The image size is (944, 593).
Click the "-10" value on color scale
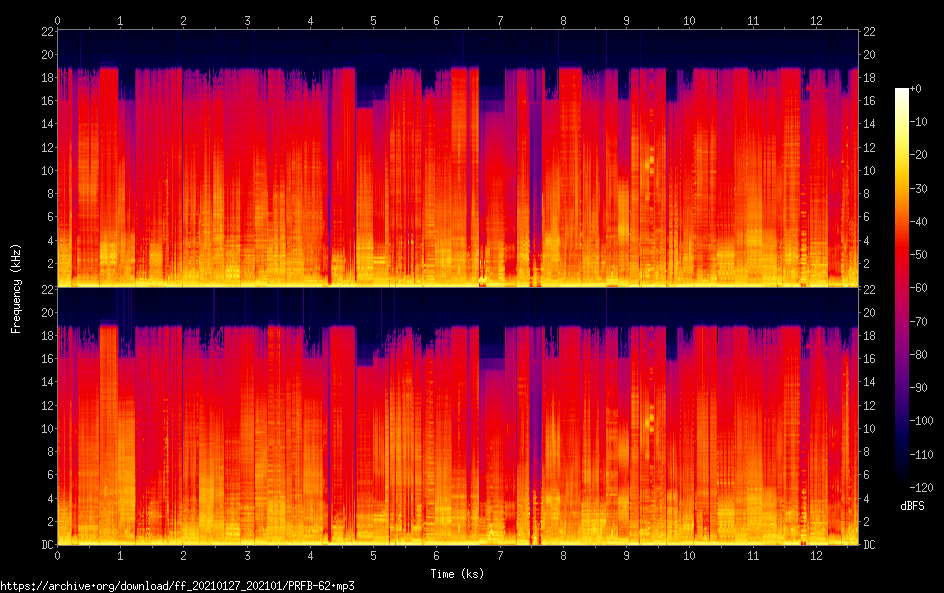tap(919, 122)
